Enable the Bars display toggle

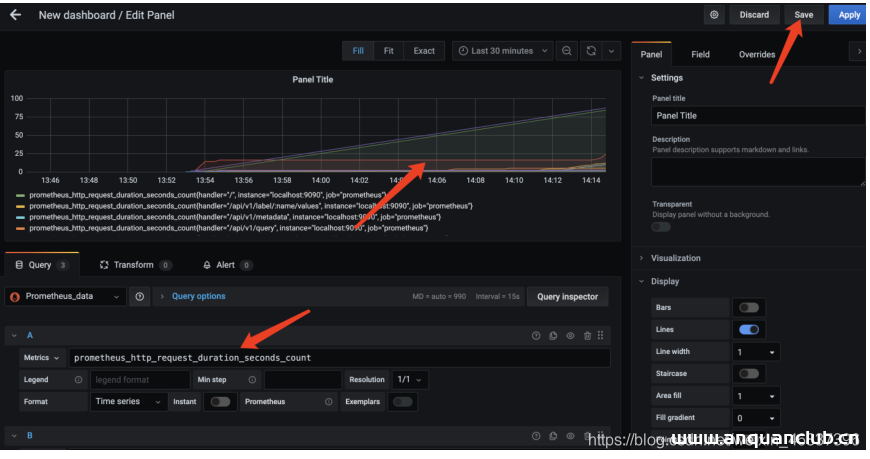tap(747, 308)
